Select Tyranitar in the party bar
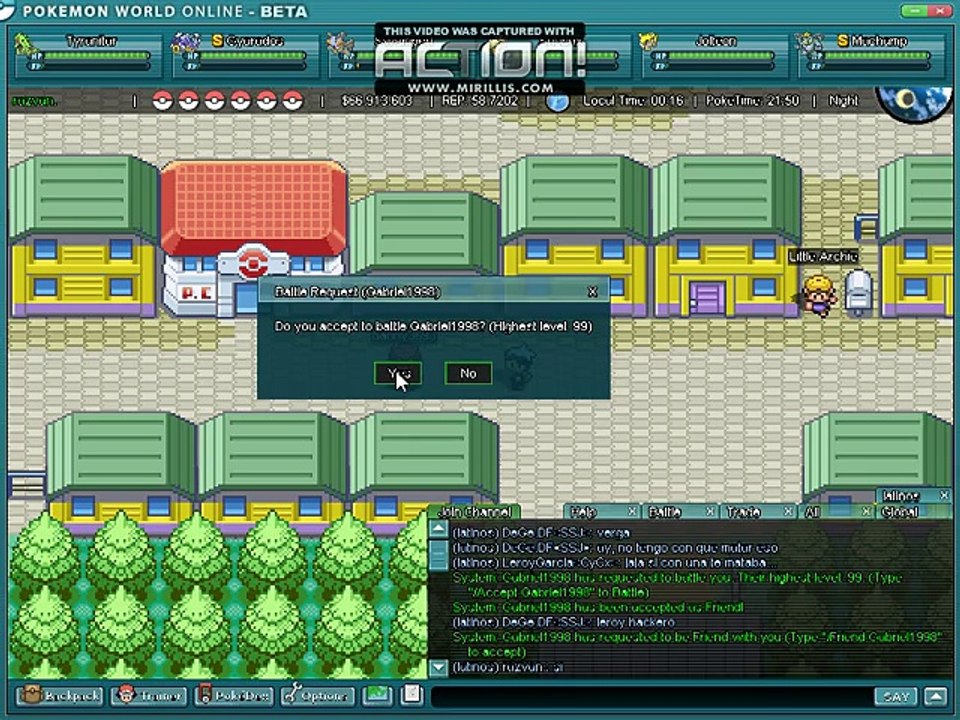 click(x=89, y=56)
